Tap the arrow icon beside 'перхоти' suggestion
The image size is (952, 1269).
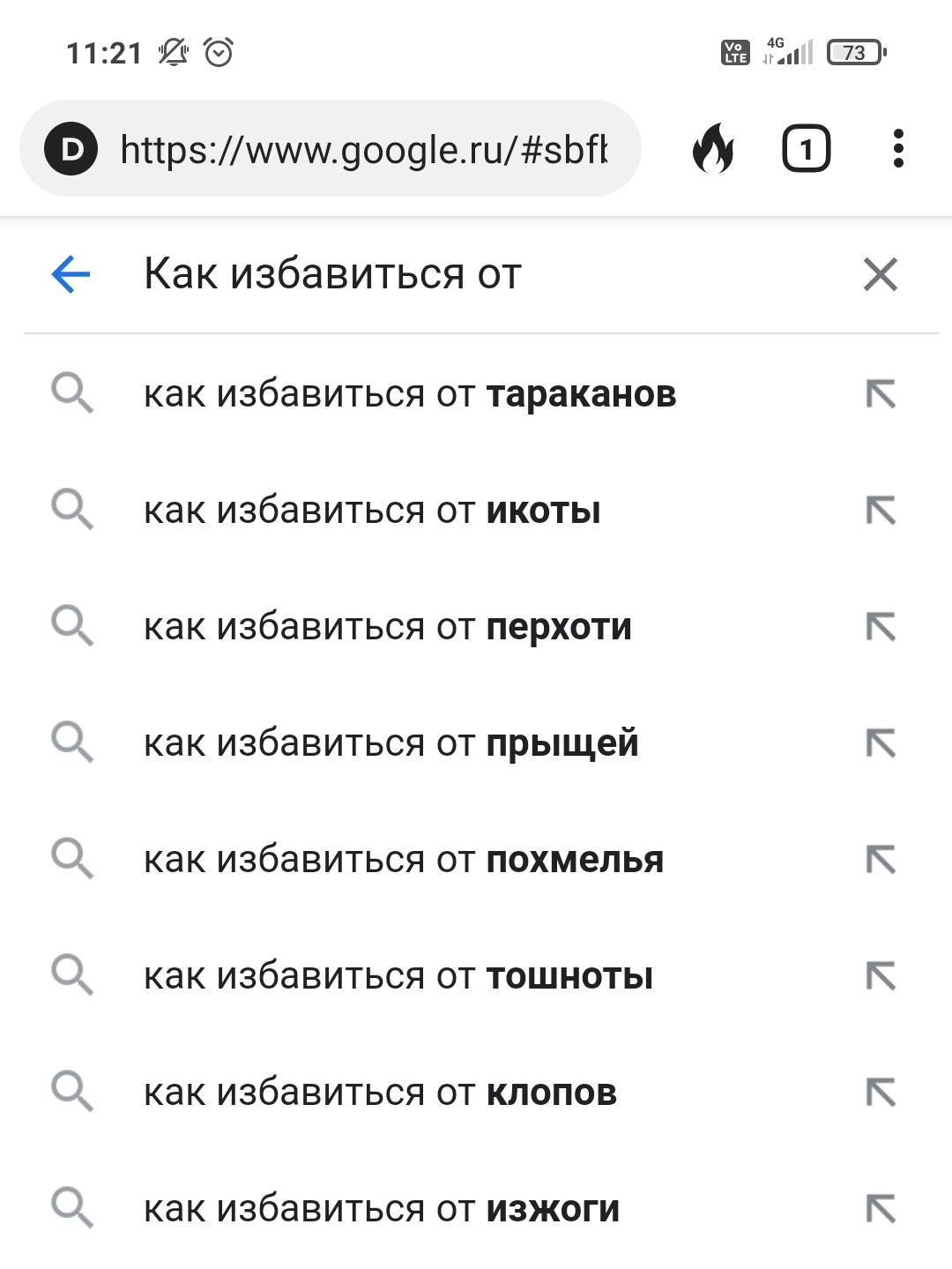[880, 627]
